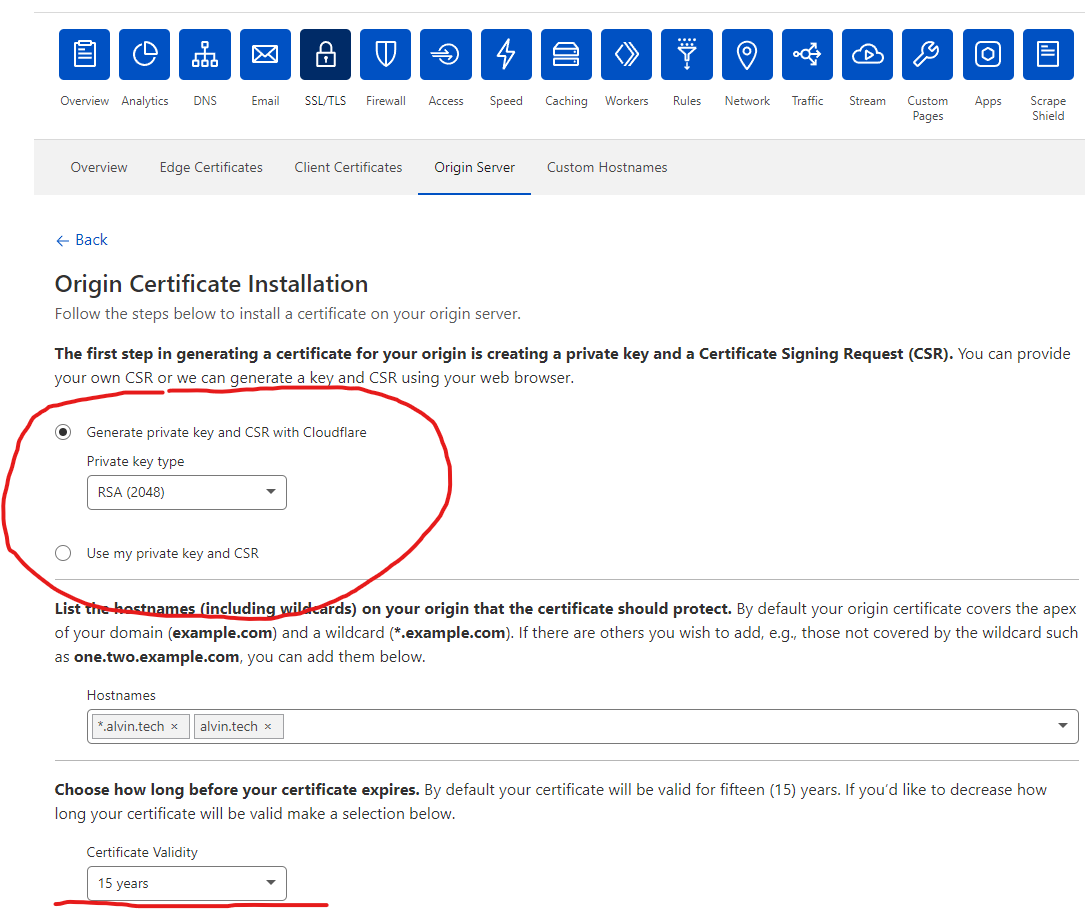Open the Scrape Shield document icon
This screenshot has height=909, width=1085.
(1048, 55)
